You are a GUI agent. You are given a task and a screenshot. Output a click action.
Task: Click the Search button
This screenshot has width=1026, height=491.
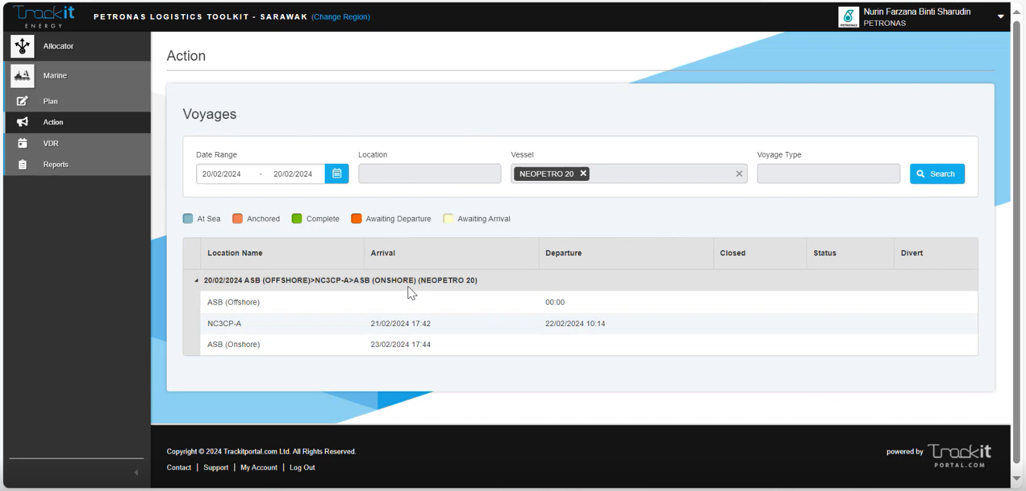(937, 173)
